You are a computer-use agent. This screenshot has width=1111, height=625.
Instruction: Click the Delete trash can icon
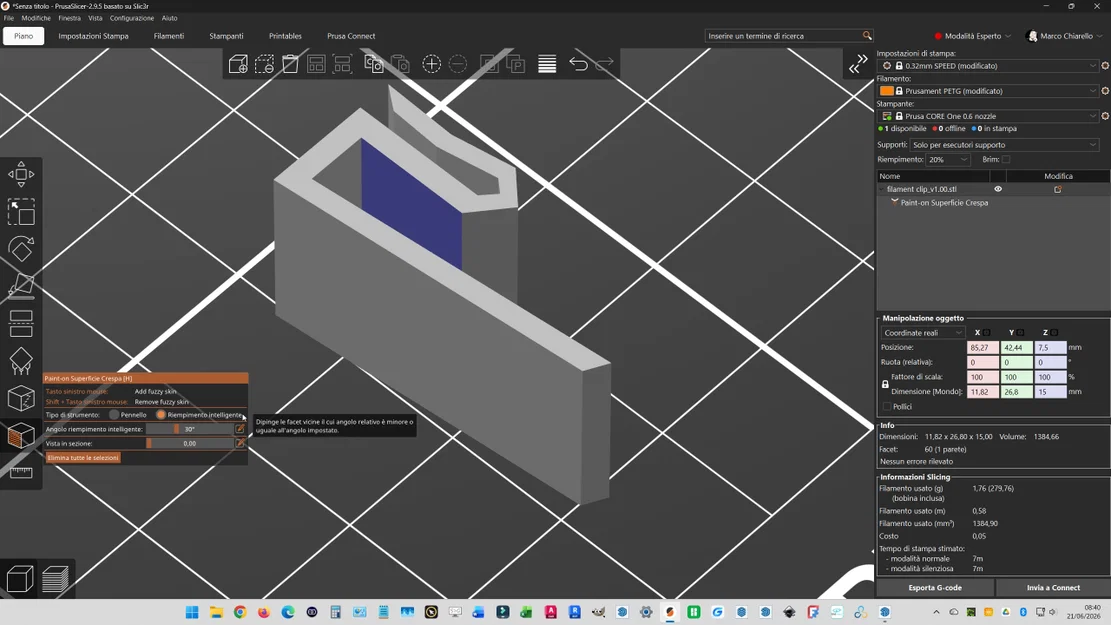pos(291,64)
